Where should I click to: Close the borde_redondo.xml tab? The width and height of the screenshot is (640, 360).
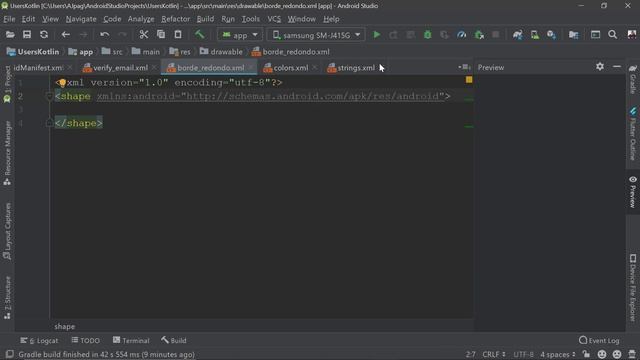pyautogui.click(x=250, y=67)
